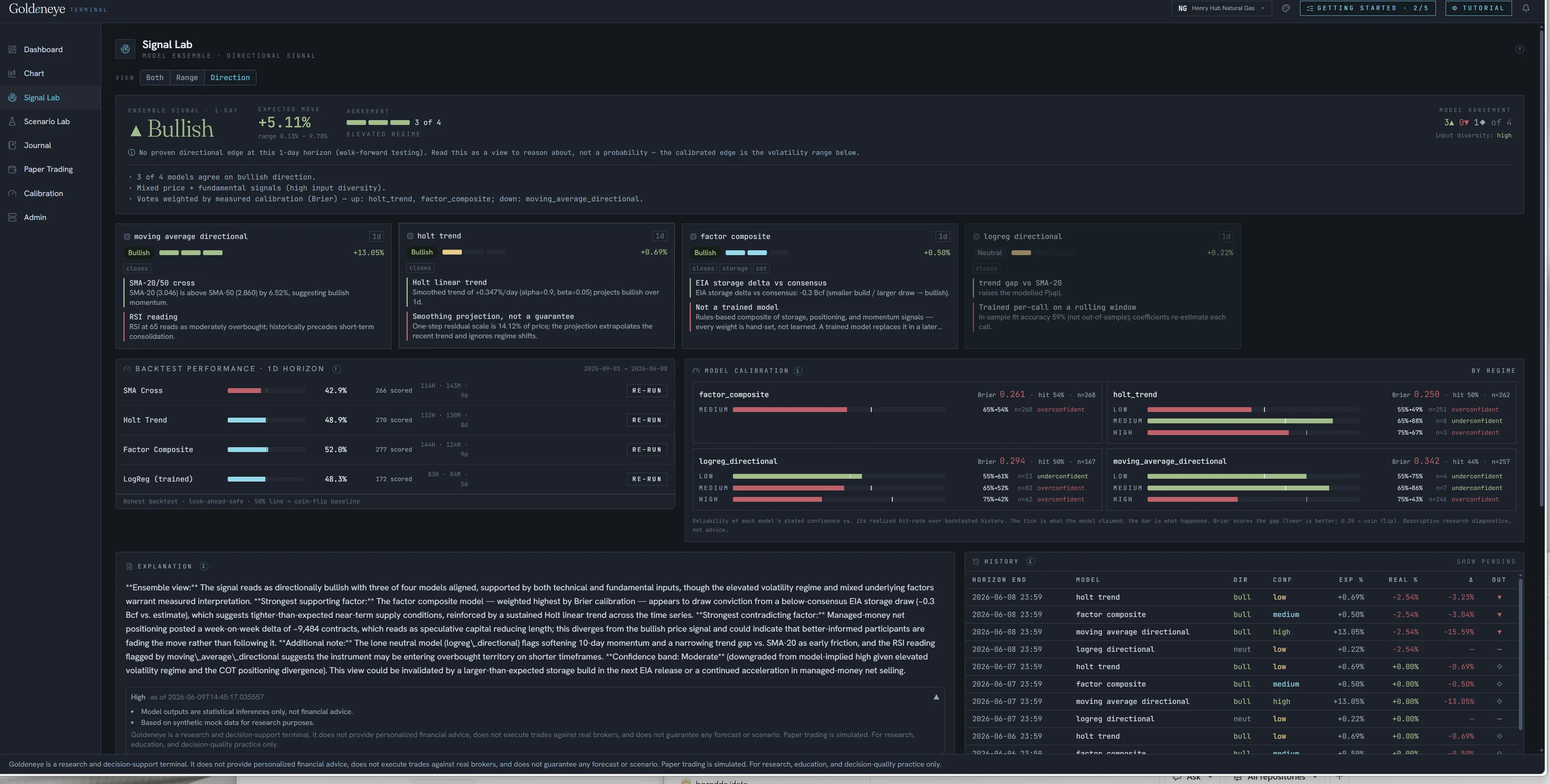Click storage tag on factor composite card
The height and width of the screenshot is (784, 1550).
click(x=735, y=268)
